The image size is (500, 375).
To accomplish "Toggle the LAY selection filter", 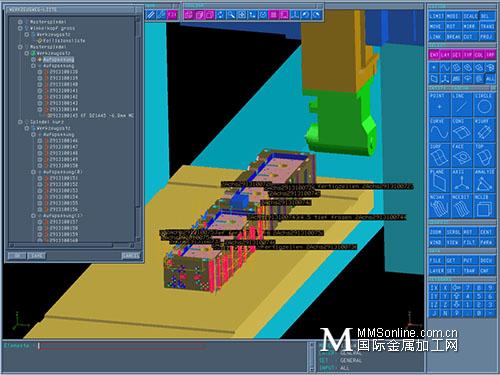I will coord(445,55).
